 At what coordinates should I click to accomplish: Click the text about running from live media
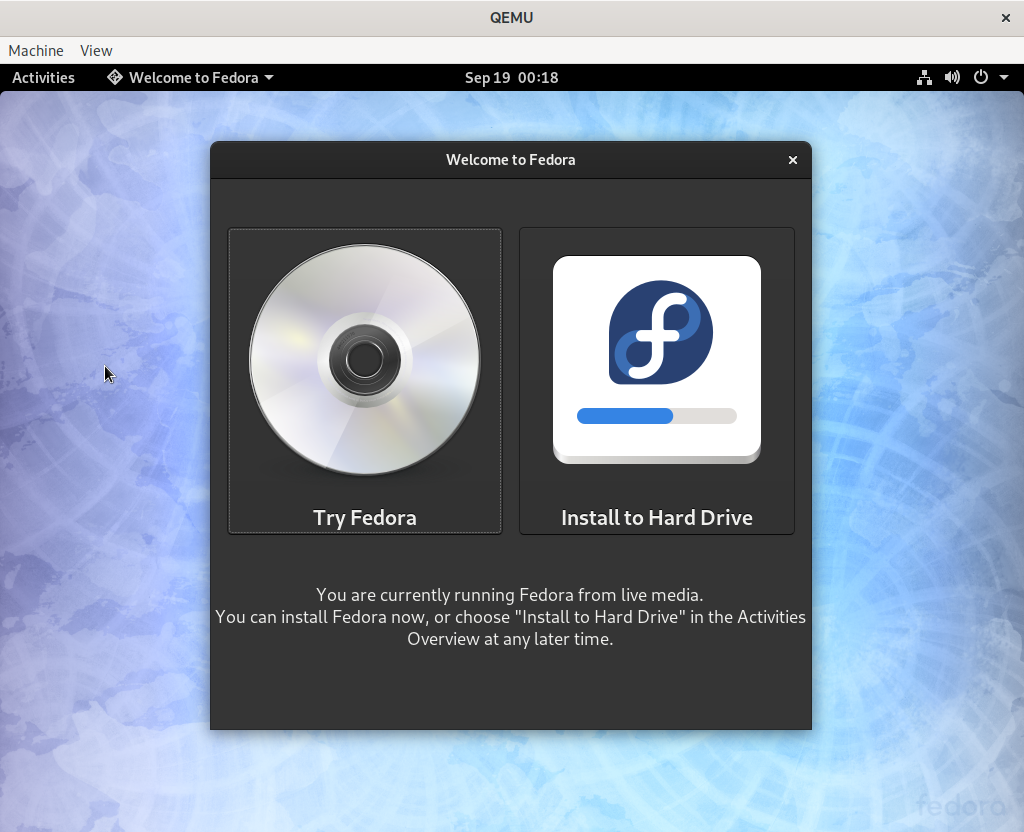click(510, 595)
